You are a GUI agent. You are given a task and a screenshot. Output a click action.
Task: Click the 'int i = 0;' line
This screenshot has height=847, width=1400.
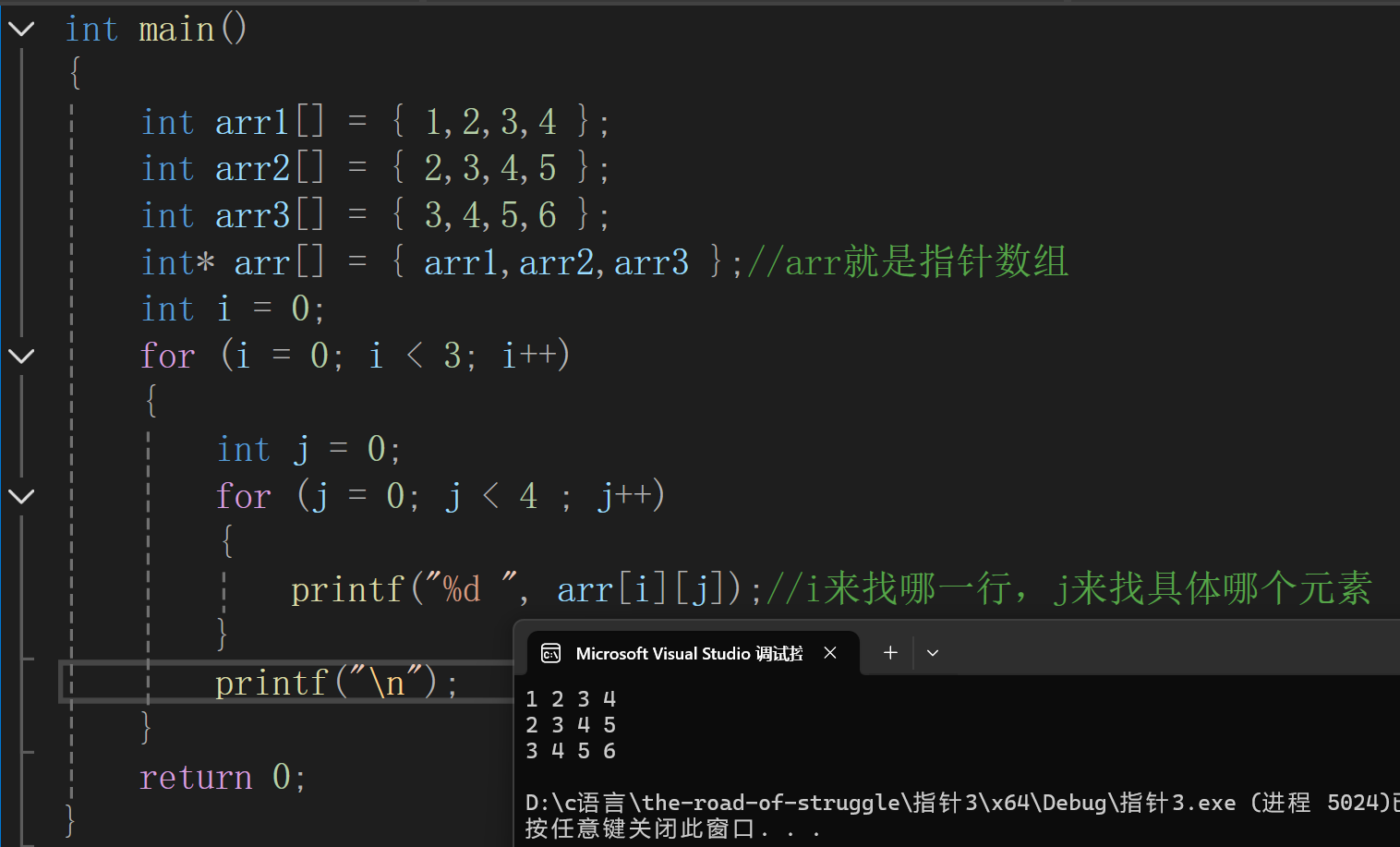coord(233,309)
